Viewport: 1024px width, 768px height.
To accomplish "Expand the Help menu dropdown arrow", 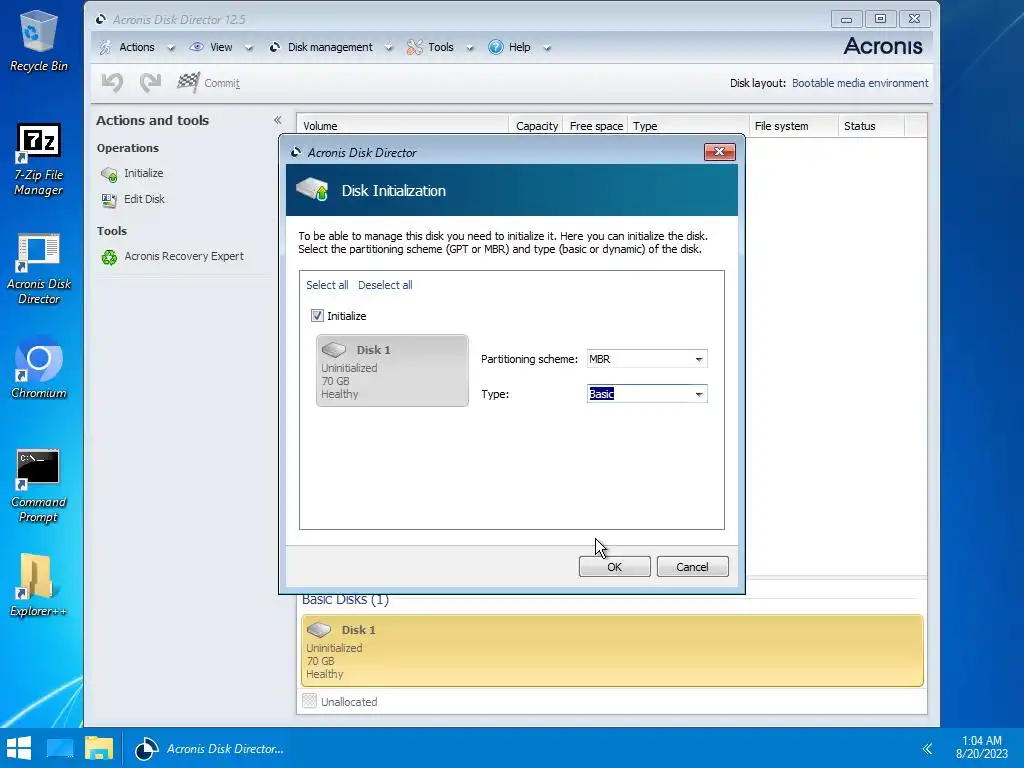I will pyautogui.click(x=547, y=48).
